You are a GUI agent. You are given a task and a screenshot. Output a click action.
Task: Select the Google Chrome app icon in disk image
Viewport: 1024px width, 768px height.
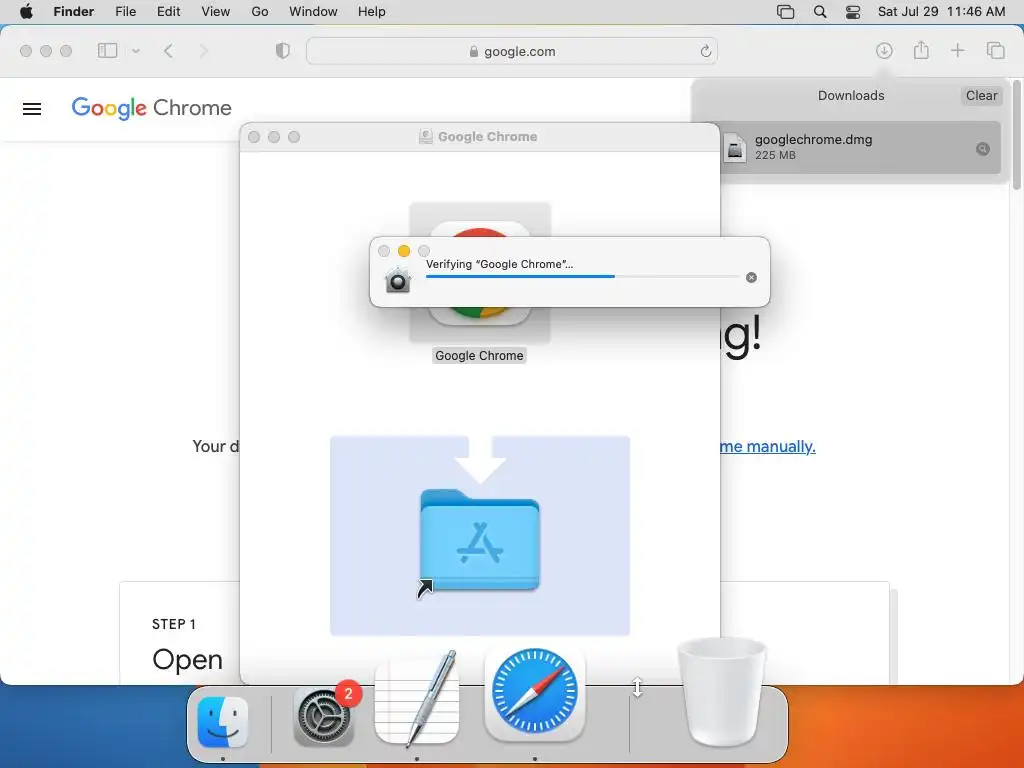[x=479, y=273]
